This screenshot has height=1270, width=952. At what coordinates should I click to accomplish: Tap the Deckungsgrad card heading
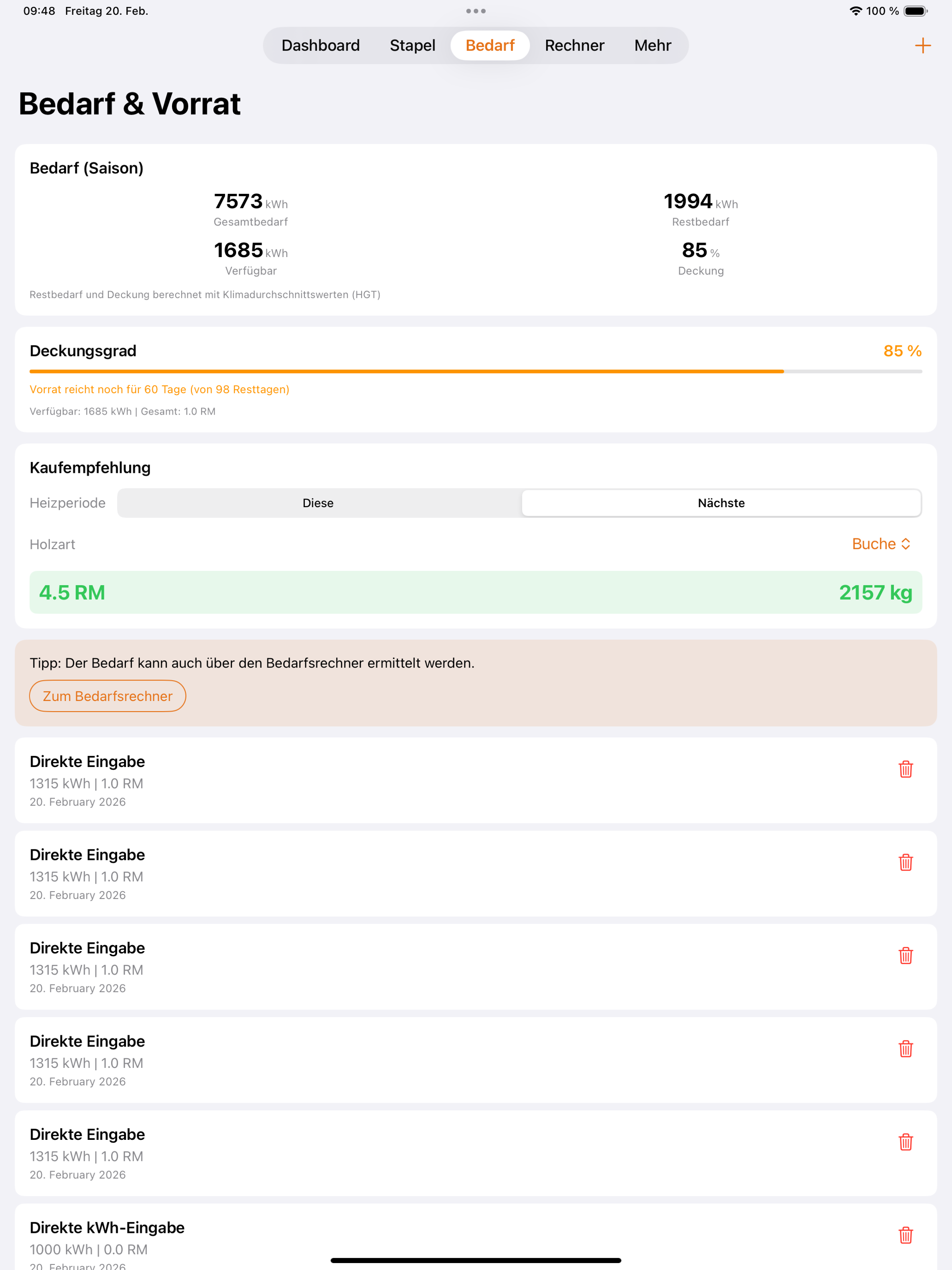83,351
